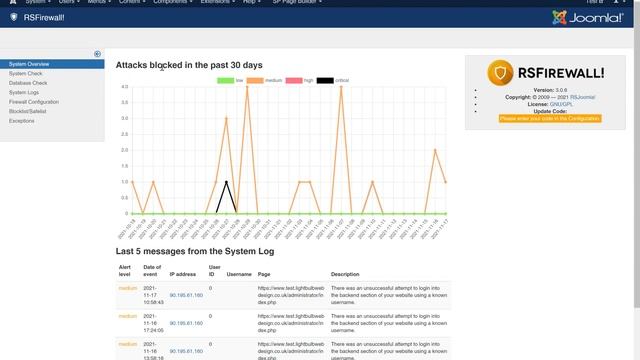
Task: Toggle the red high series in chart legend
Action: pos(300,80)
